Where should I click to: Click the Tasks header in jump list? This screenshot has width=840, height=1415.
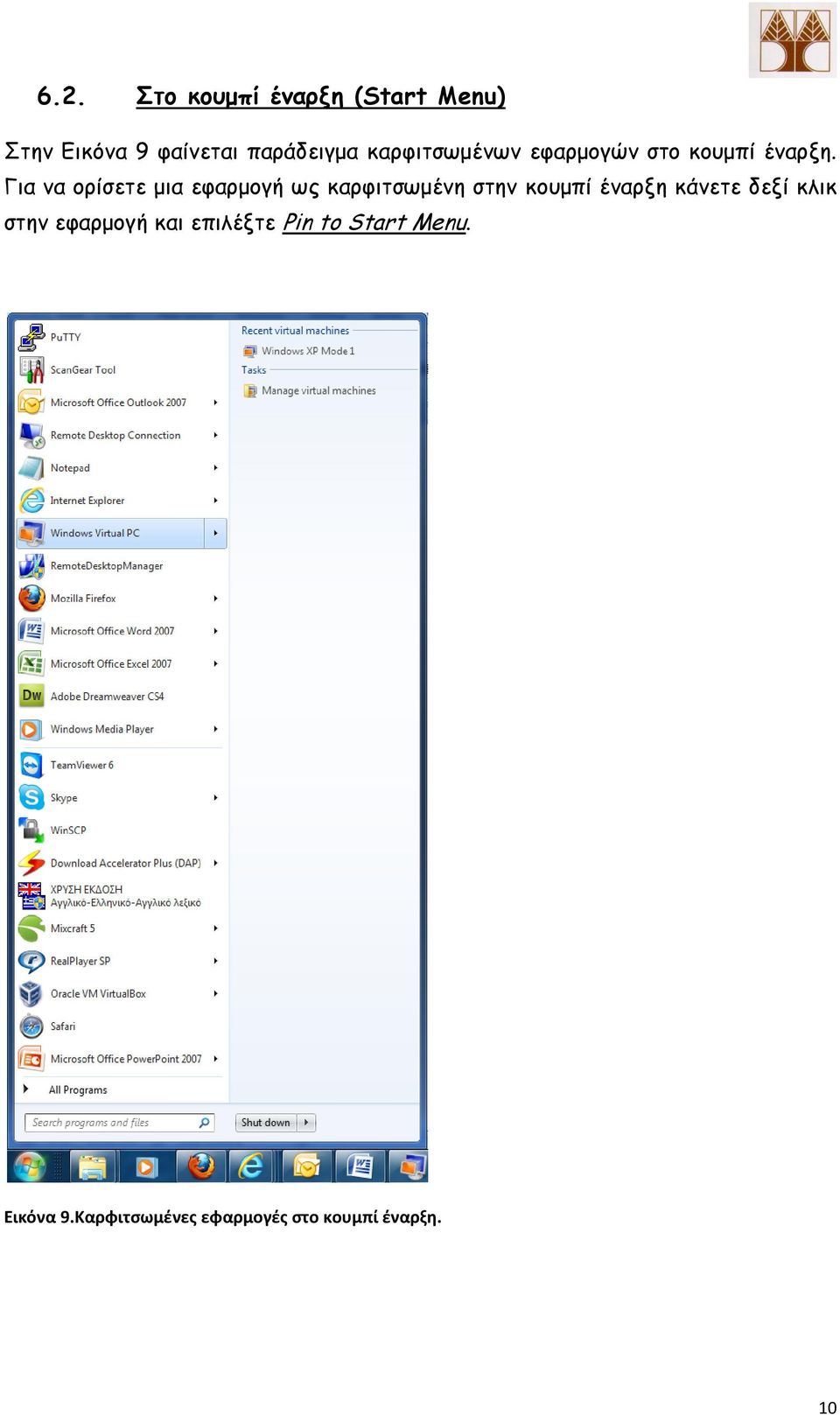pyautogui.click(x=254, y=370)
